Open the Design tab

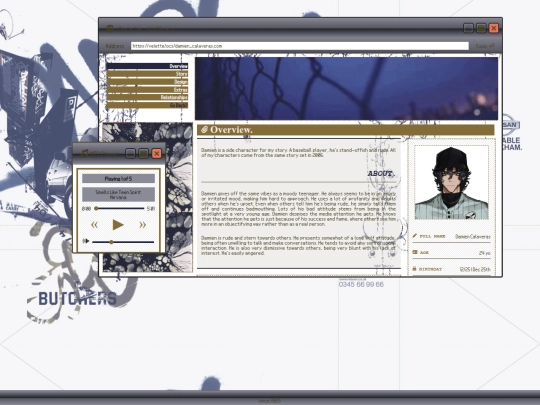pyautogui.click(x=147, y=82)
